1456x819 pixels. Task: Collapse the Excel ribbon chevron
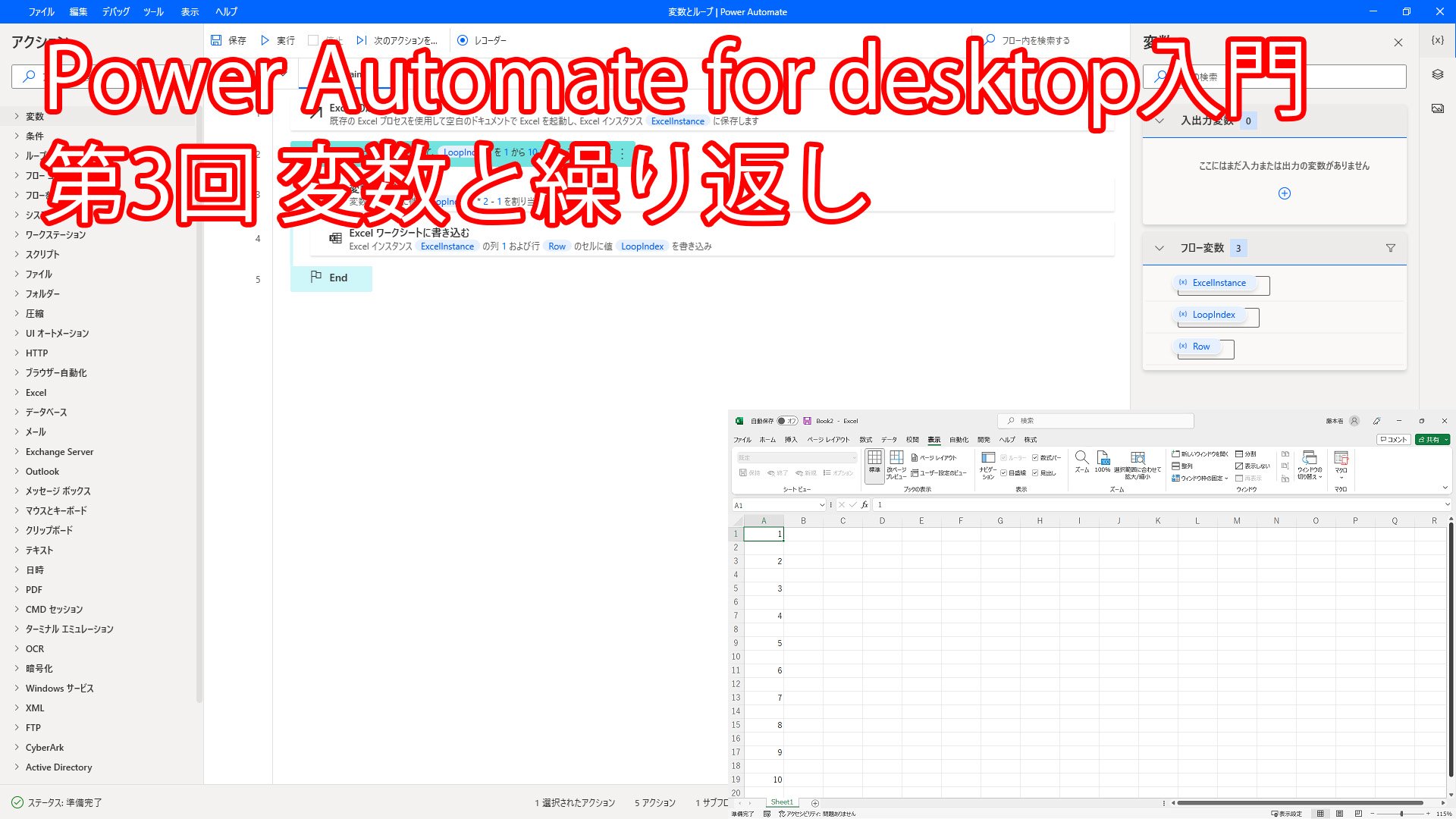(x=1445, y=488)
